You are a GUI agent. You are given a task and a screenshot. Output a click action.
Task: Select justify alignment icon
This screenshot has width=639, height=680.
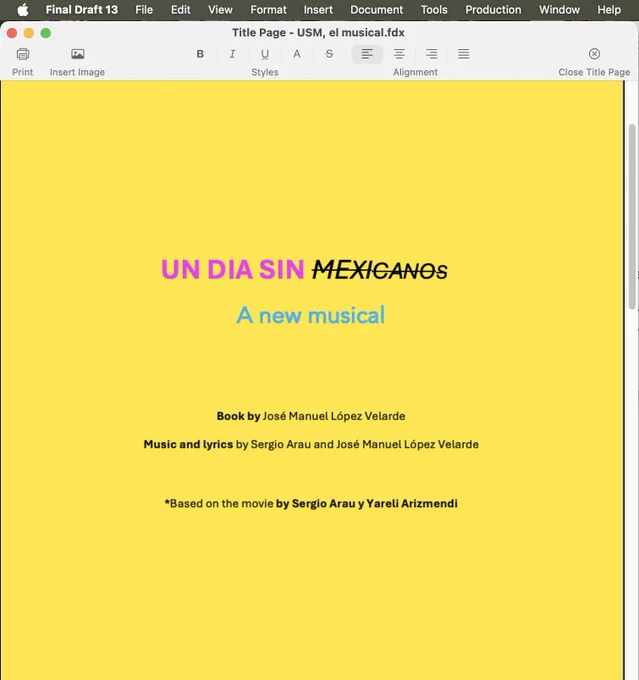464,54
